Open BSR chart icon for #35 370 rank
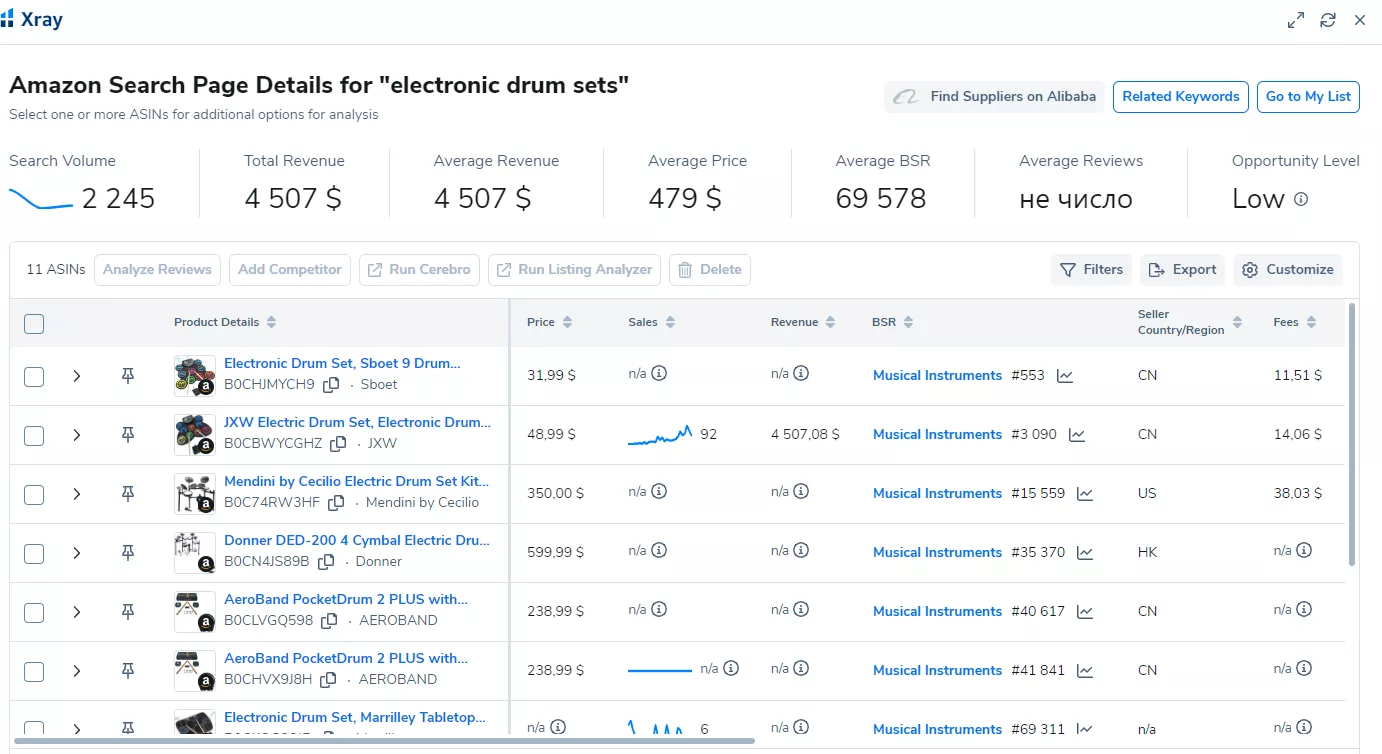This screenshot has height=754, width=1382. point(1085,553)
